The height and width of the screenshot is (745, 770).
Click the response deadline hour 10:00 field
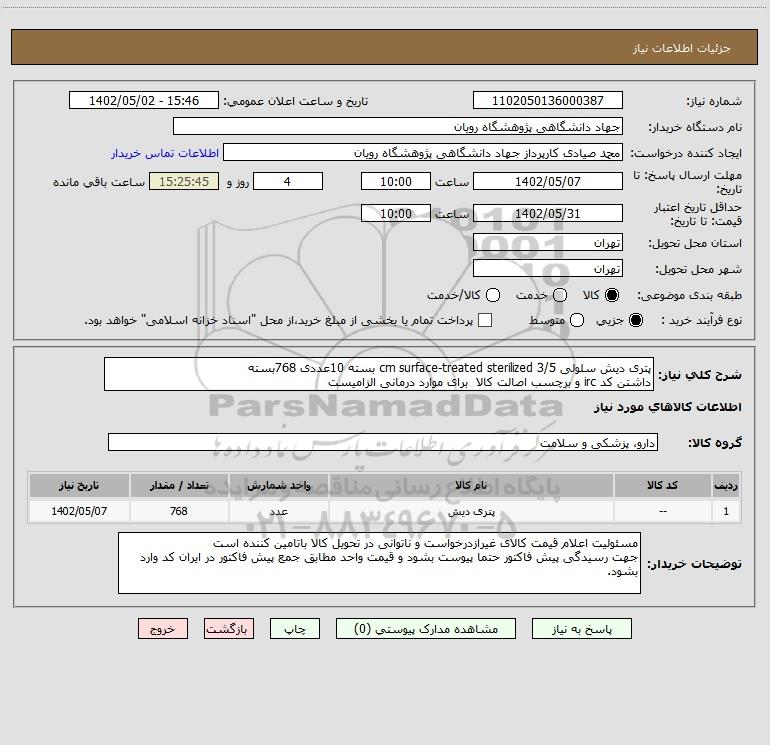(x=396, y=181)
